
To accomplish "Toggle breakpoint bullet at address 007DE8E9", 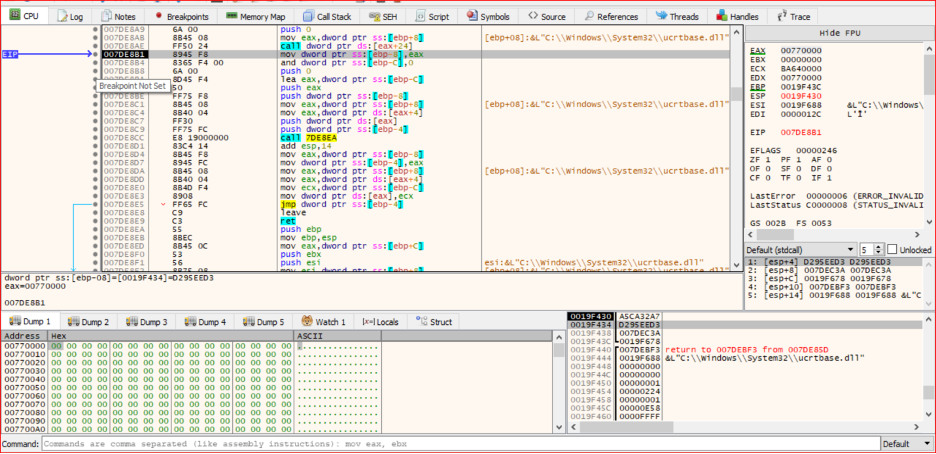I will pos(96,221).
